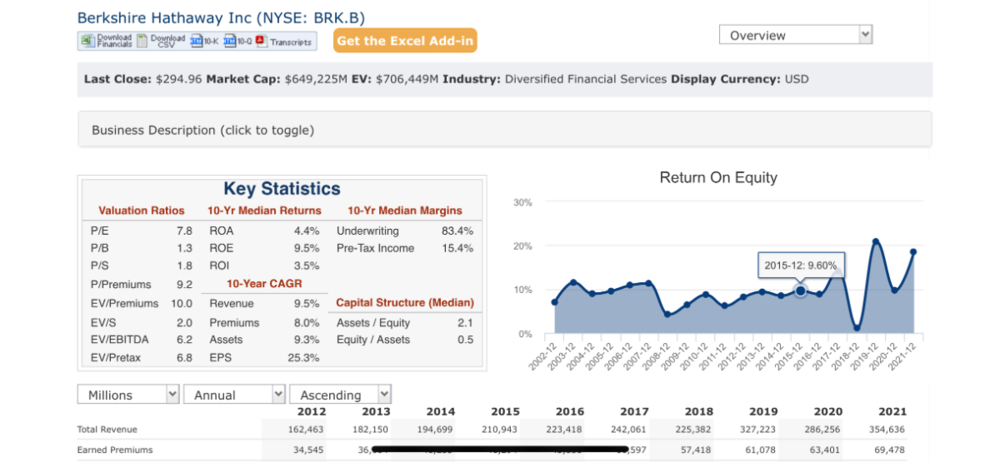The image size is (1000, 462).
Task: Click the Diversified Financial Services industry text
Action: coord(585,80)
